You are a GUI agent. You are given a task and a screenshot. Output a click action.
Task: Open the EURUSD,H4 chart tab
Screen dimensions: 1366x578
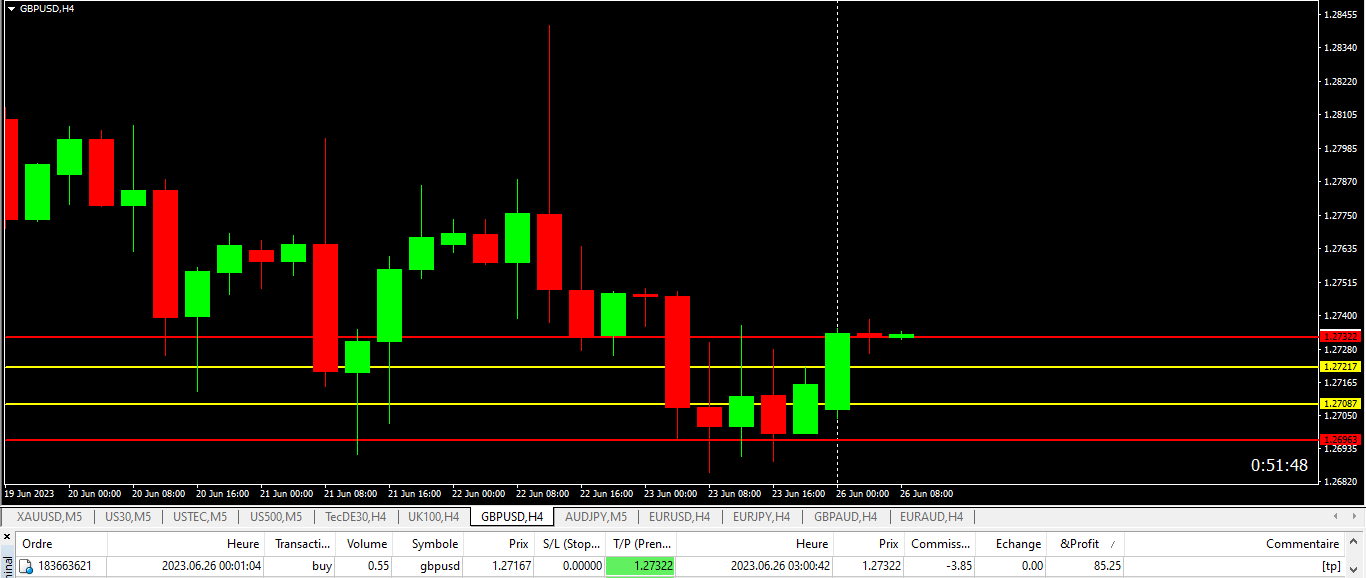(679, 517)
